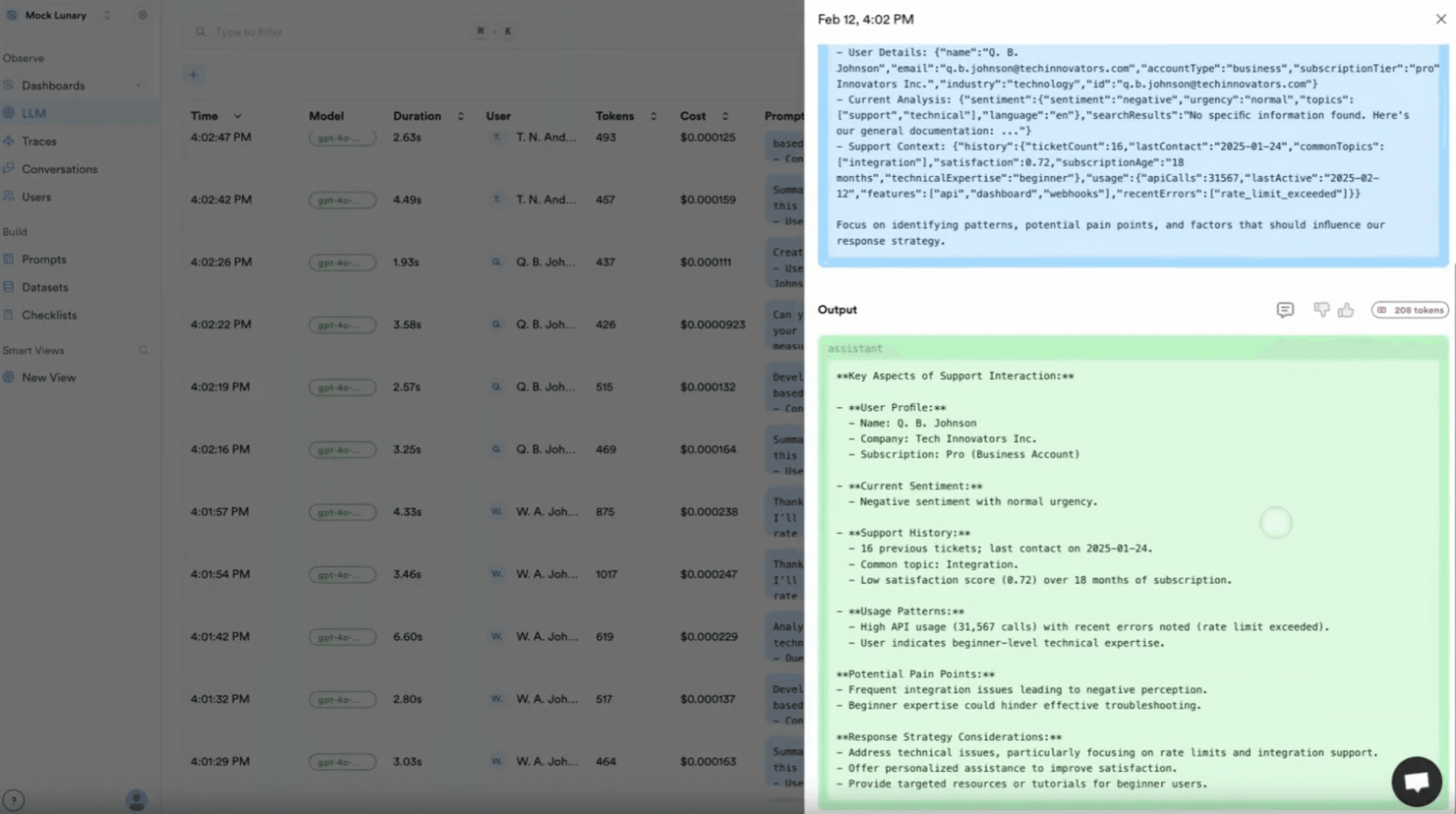This screenshot has width=1456, height=814.
Task: Sort by the Duration column
Action: [428, 116]
